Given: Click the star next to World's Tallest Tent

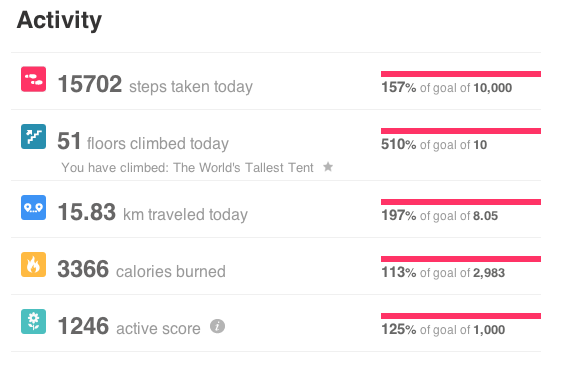Looking at the screenshot, I should pos(328,167).
